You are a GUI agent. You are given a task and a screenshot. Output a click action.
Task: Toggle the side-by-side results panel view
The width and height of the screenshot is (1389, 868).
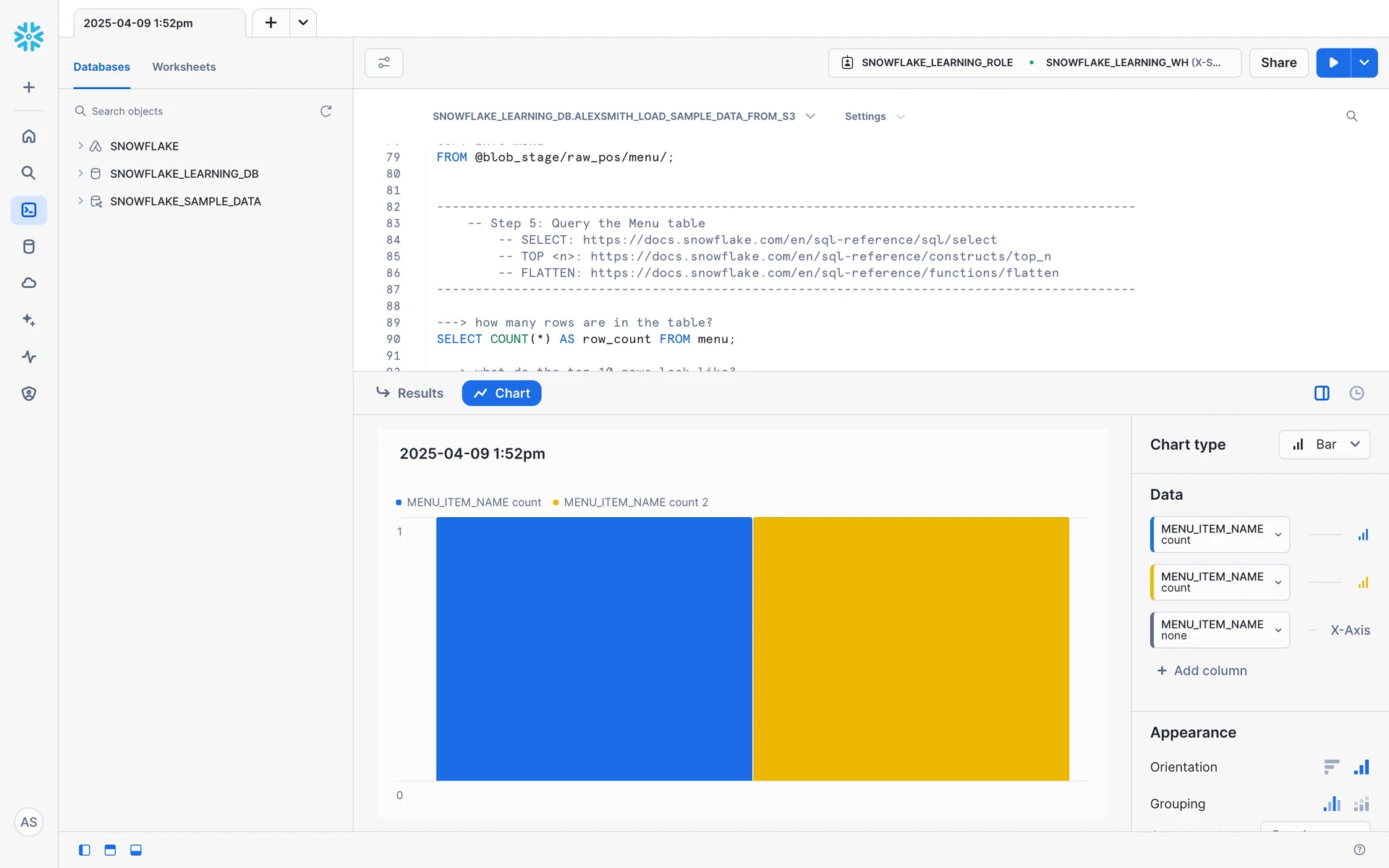click(x=1322, y=393)
